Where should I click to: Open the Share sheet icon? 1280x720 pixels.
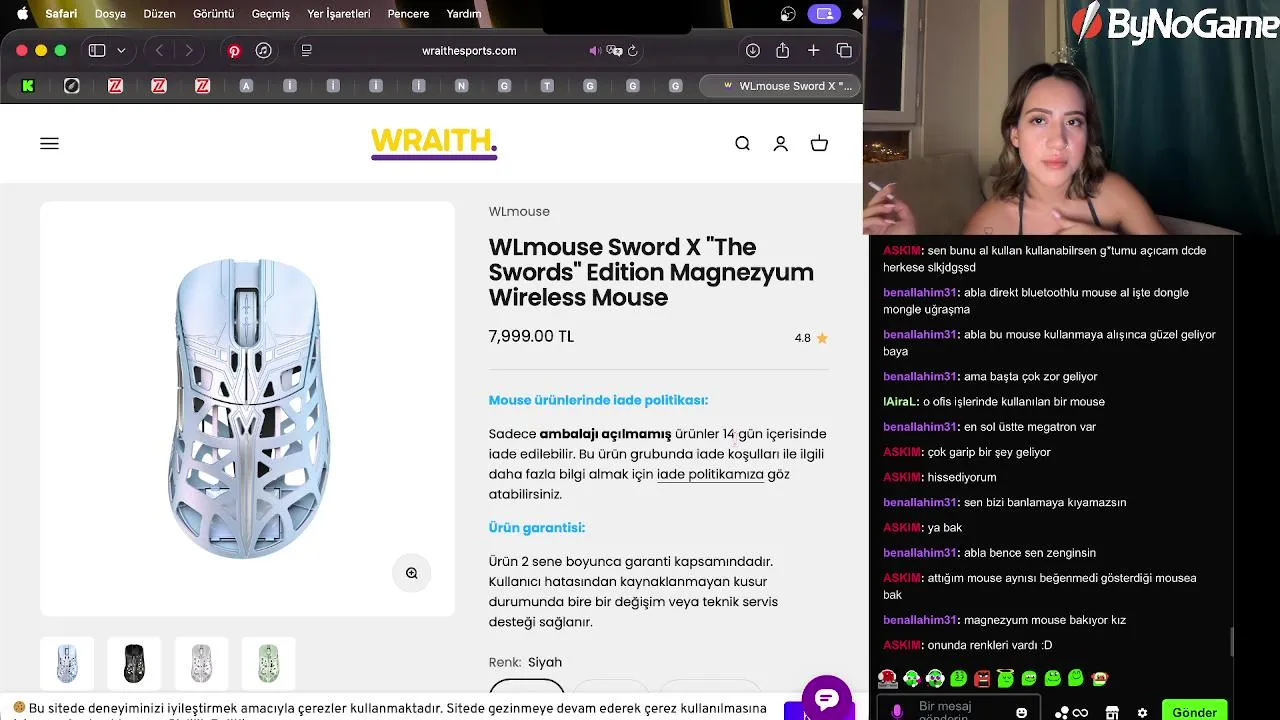click(783, 50)
